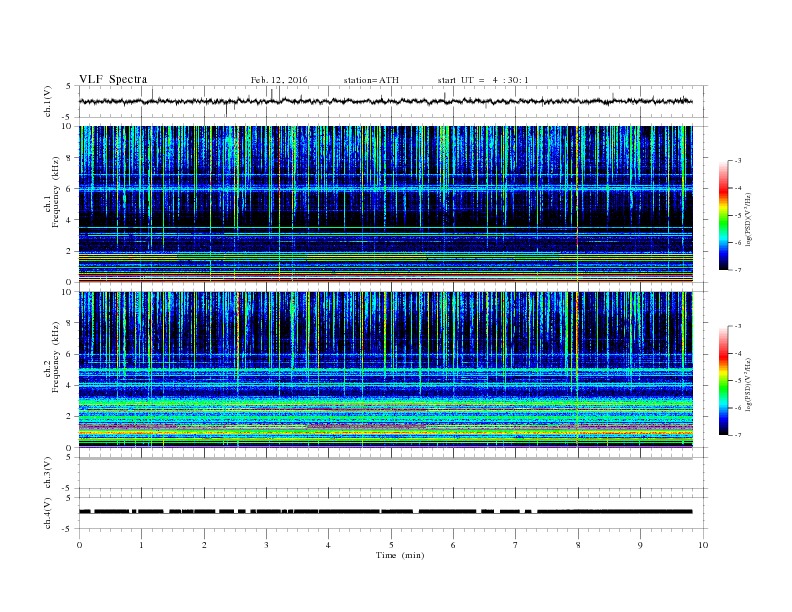The image size is (792, 612).
Task: Click the 'ch.1(V)' waveform axis label
Action: pyautogui.click(x=48, y=101)
